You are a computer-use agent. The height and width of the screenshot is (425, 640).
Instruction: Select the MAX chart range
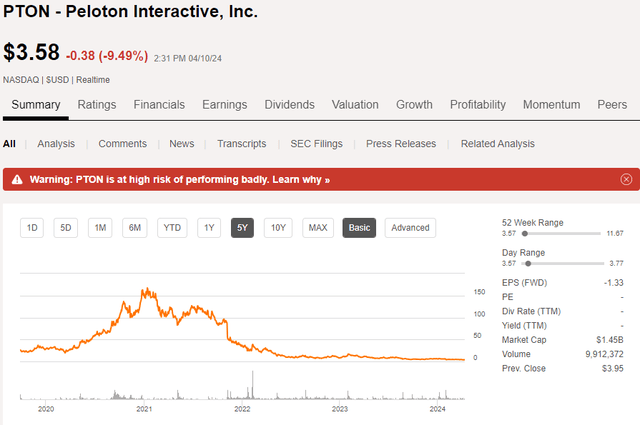(x=318, y=228)
